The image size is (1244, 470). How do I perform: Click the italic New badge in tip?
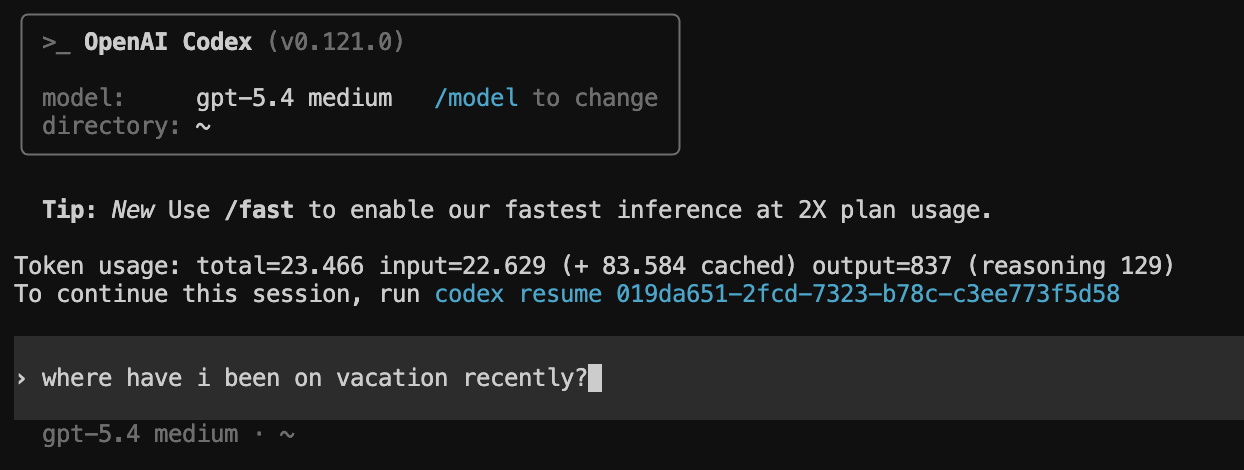[x=133, y=210]
